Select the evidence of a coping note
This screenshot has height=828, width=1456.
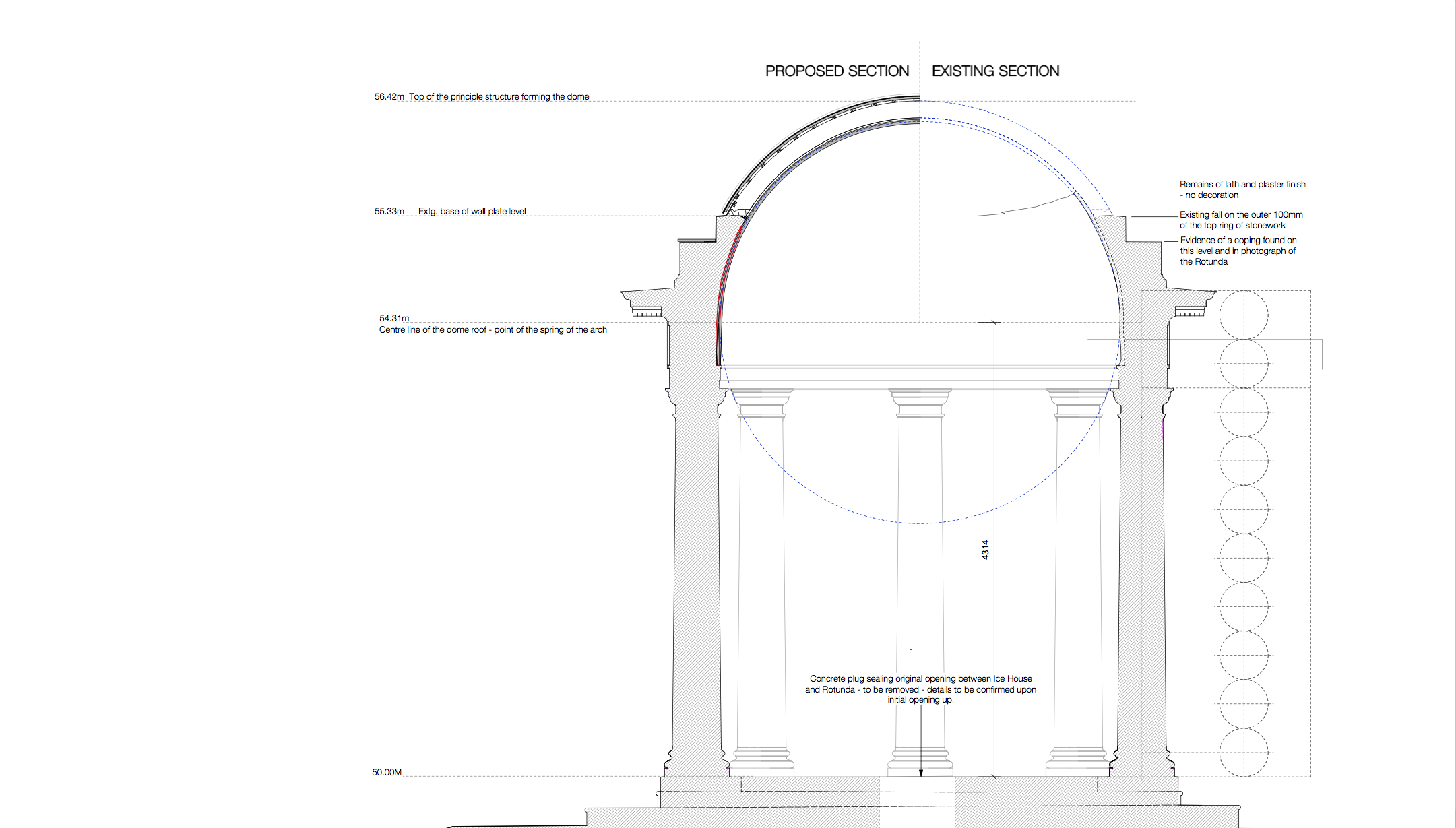coord(1238,251)
